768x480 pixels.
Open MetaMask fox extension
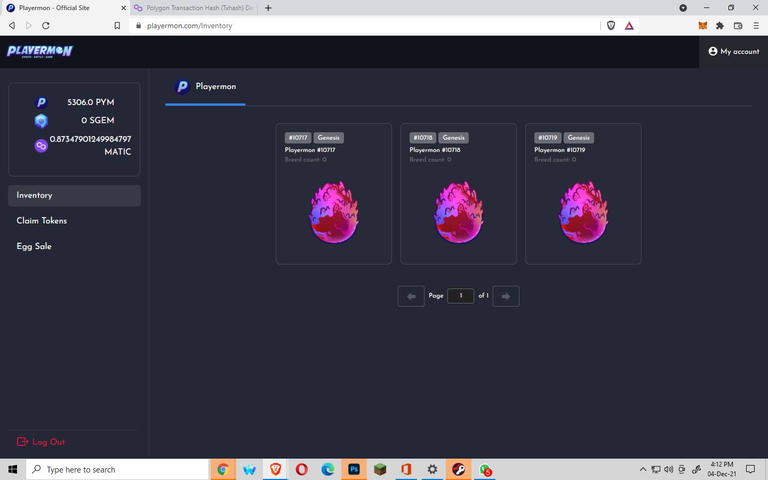703,25
